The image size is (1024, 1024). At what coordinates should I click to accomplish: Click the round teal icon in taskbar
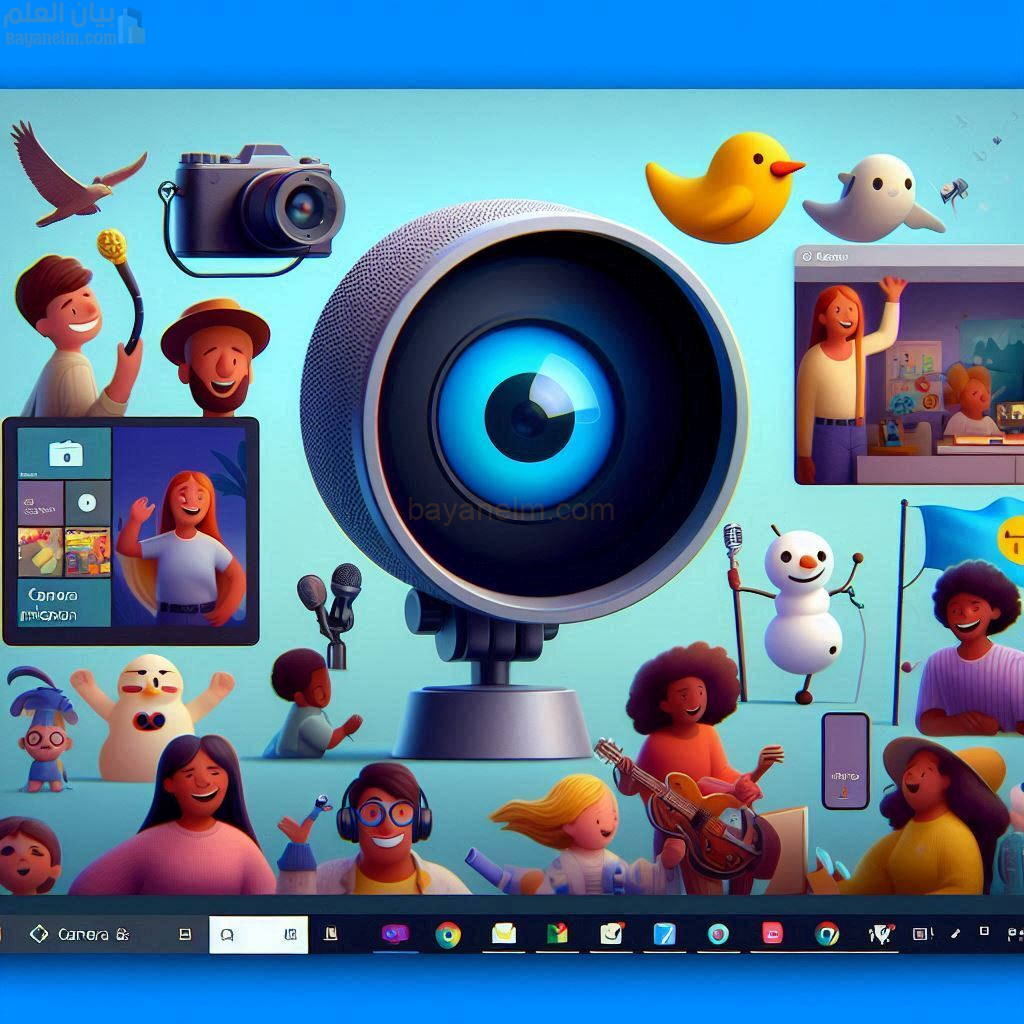pyautogui.click(x=718, y=934)
